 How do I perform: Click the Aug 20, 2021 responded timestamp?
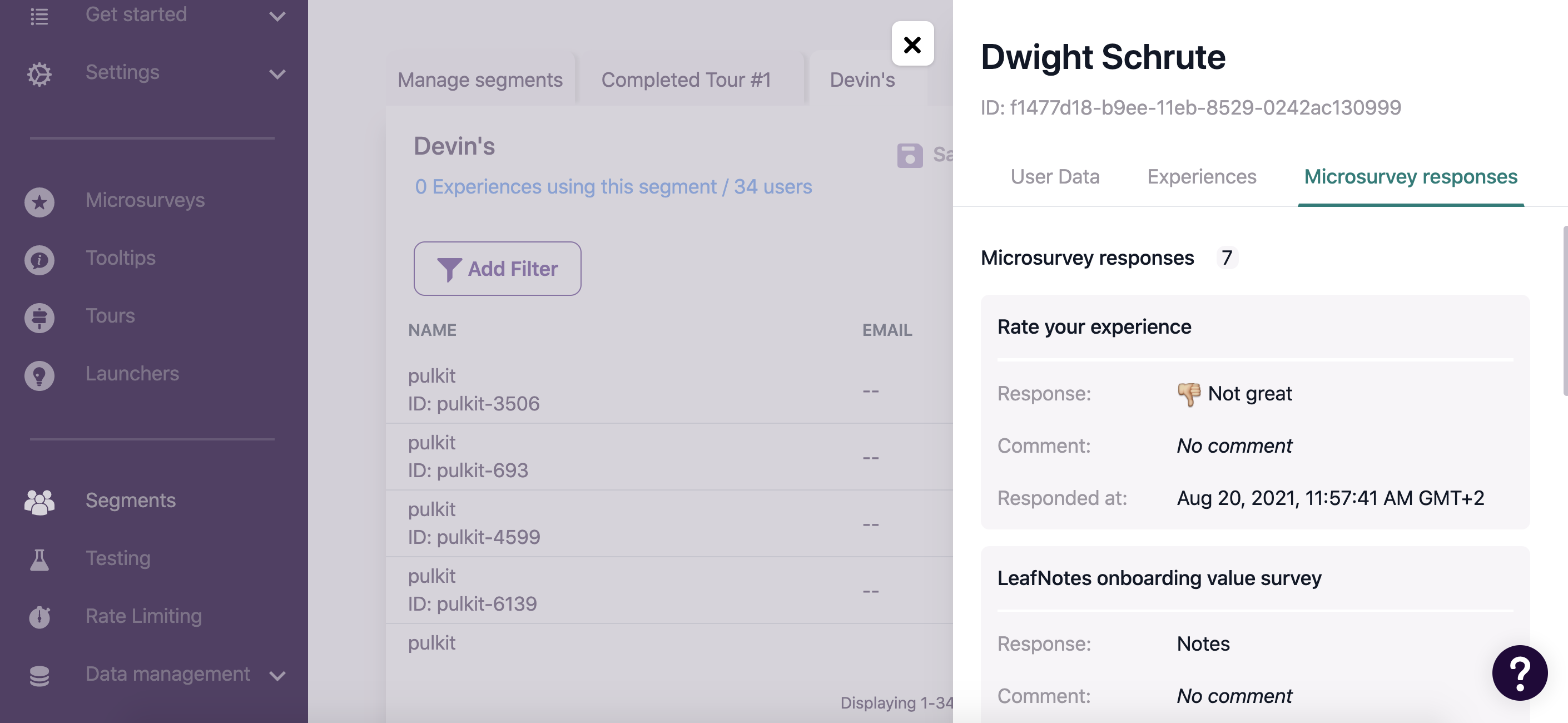tap(1330, 498)
